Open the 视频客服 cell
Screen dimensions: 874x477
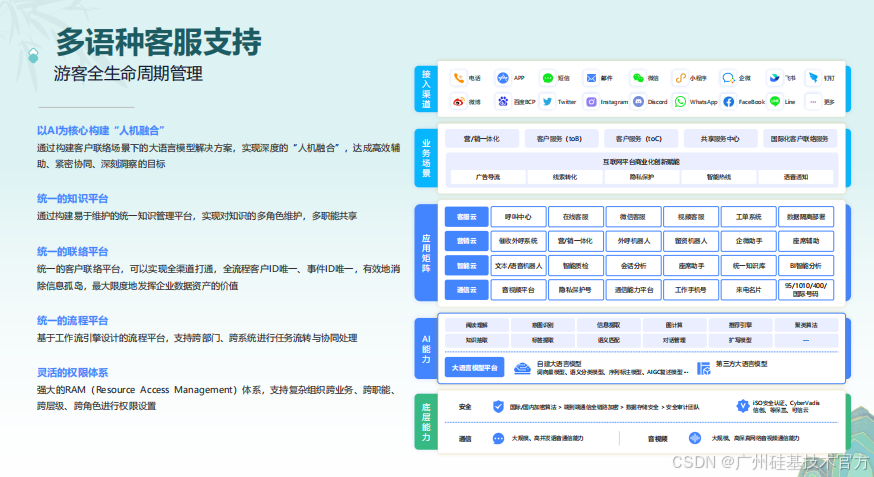click(691, 217)
